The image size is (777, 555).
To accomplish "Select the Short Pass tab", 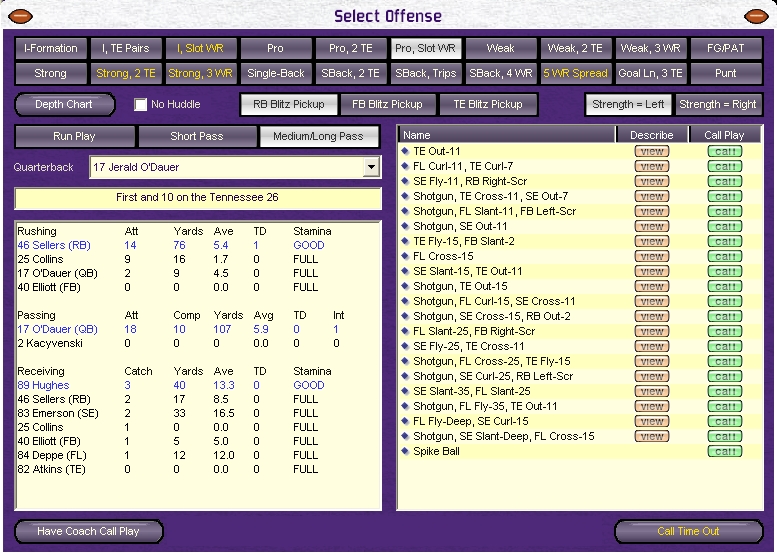I will (196, 136).
